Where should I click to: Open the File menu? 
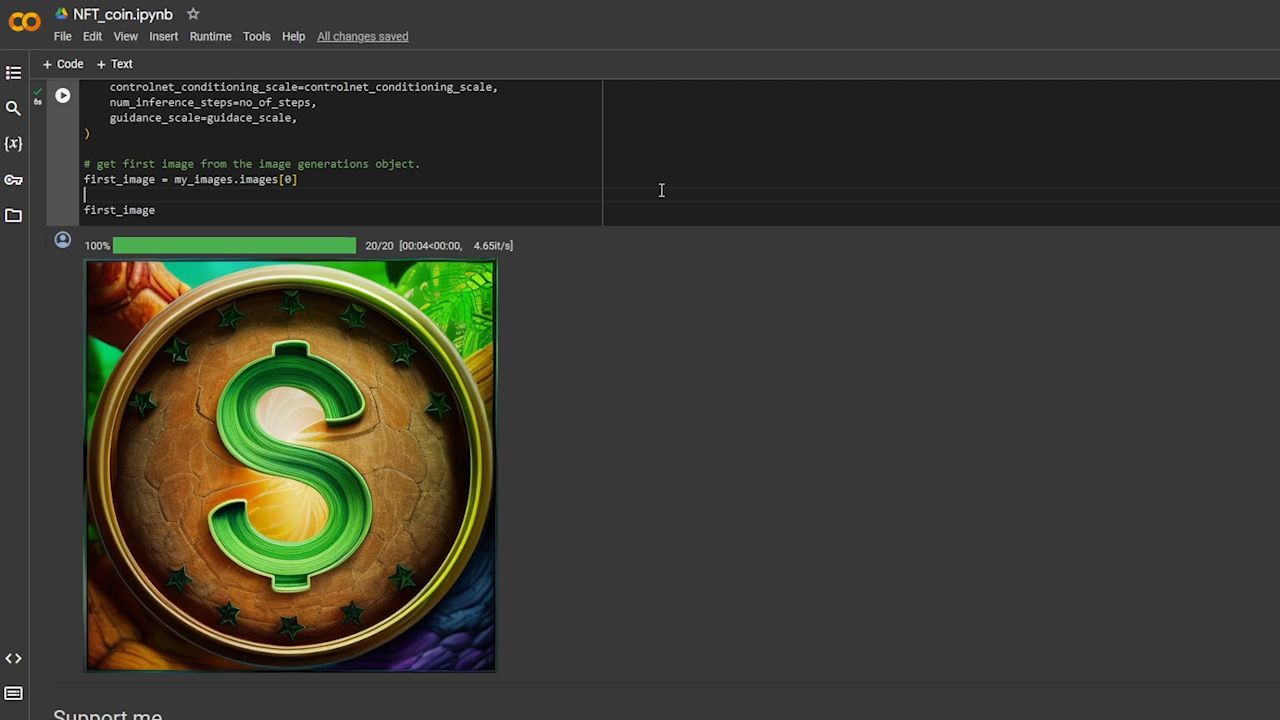[x=62, y=36]
